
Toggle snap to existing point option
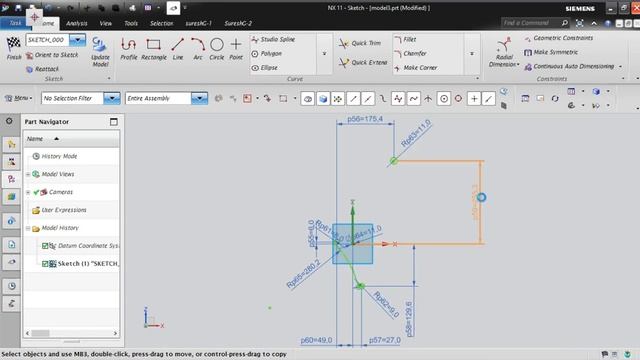click(474, 98)
